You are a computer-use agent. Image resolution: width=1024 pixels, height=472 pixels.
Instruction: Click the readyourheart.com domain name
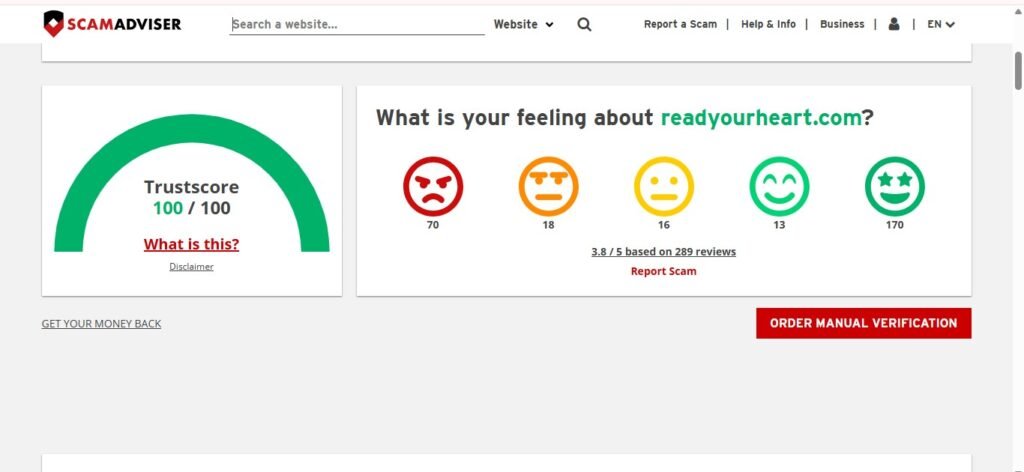point(761,118)
